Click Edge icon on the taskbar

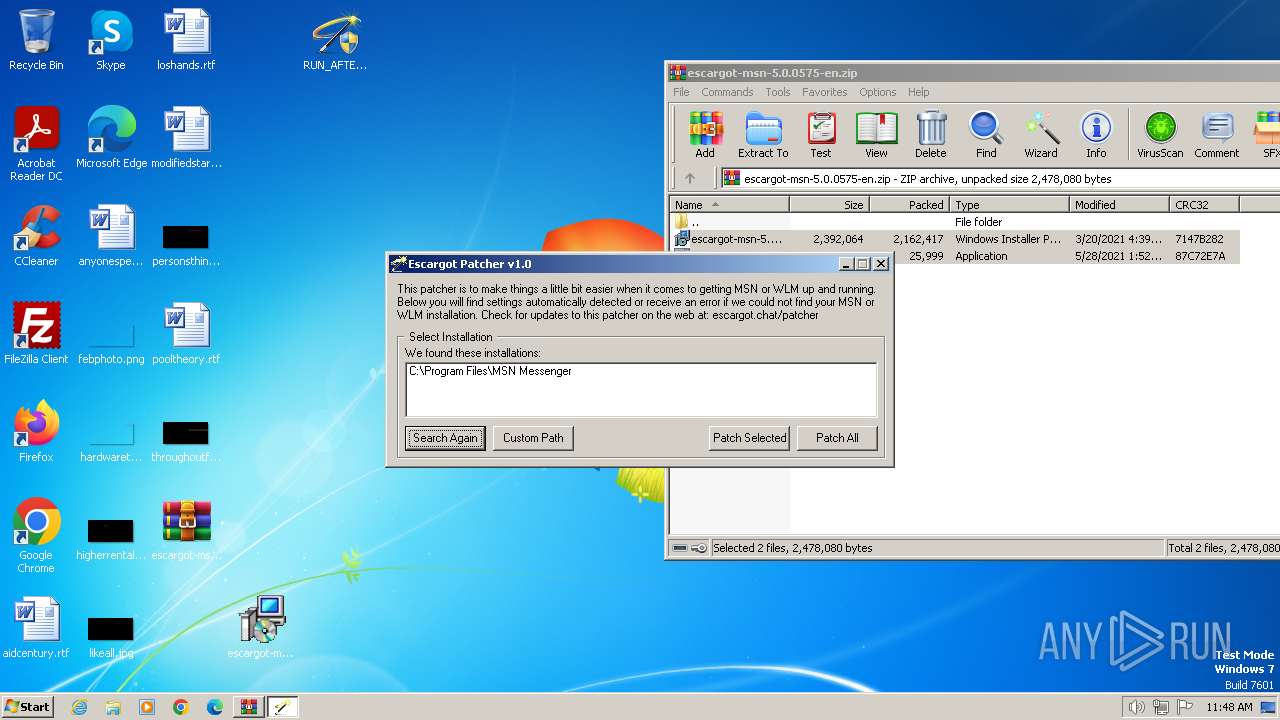[215, 707]
